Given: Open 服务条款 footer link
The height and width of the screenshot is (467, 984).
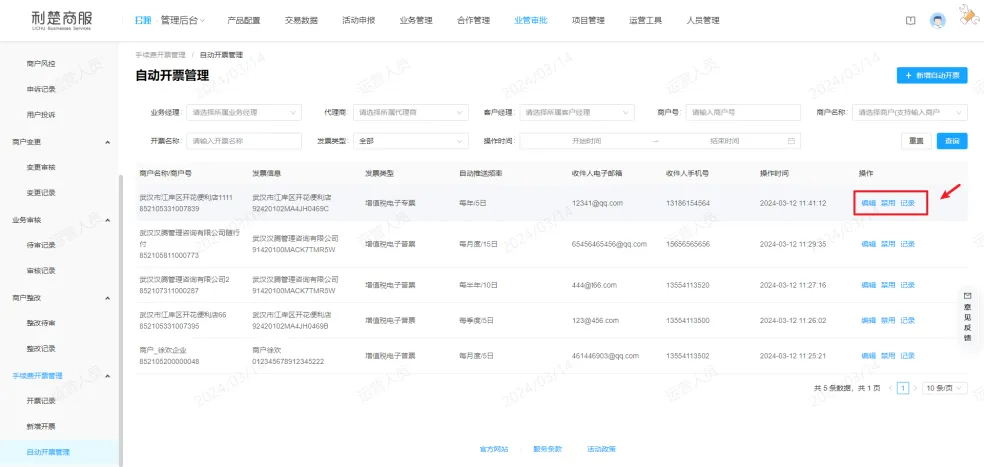Looking at the screenshot, I should 547,449.
